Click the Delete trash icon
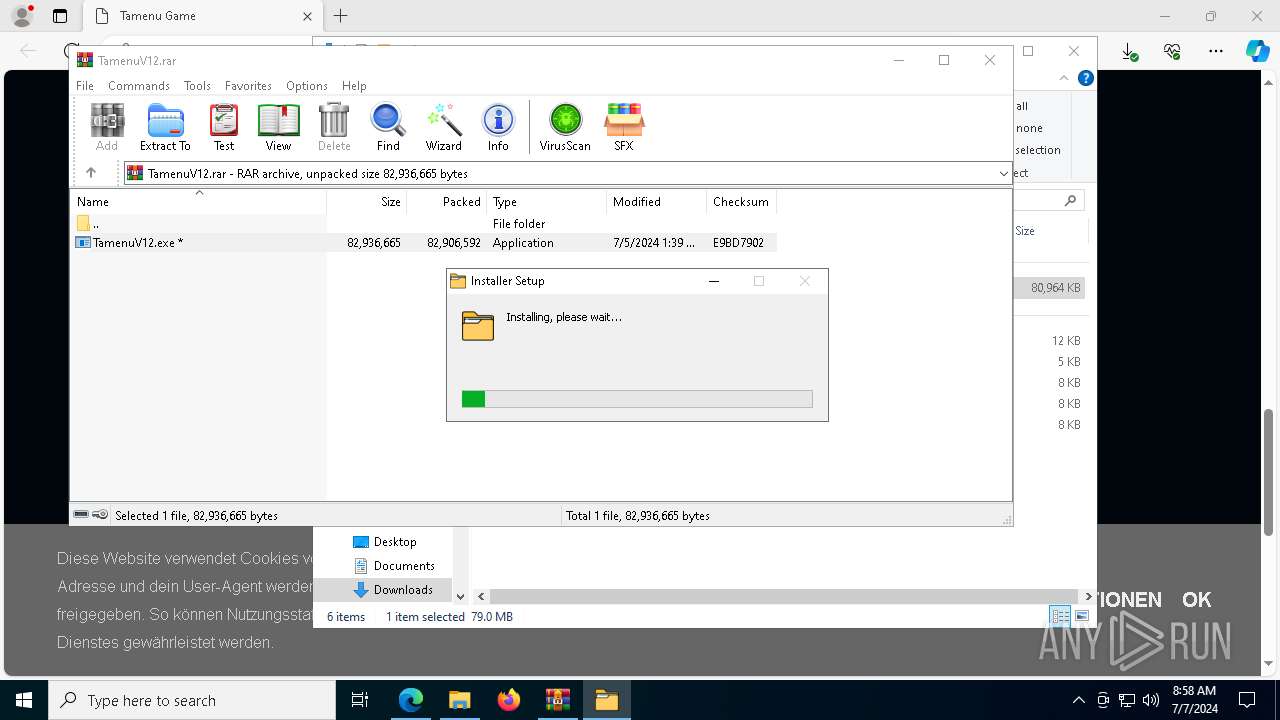This screenshot has height=720, width=1280. click(x=334, y=127)
